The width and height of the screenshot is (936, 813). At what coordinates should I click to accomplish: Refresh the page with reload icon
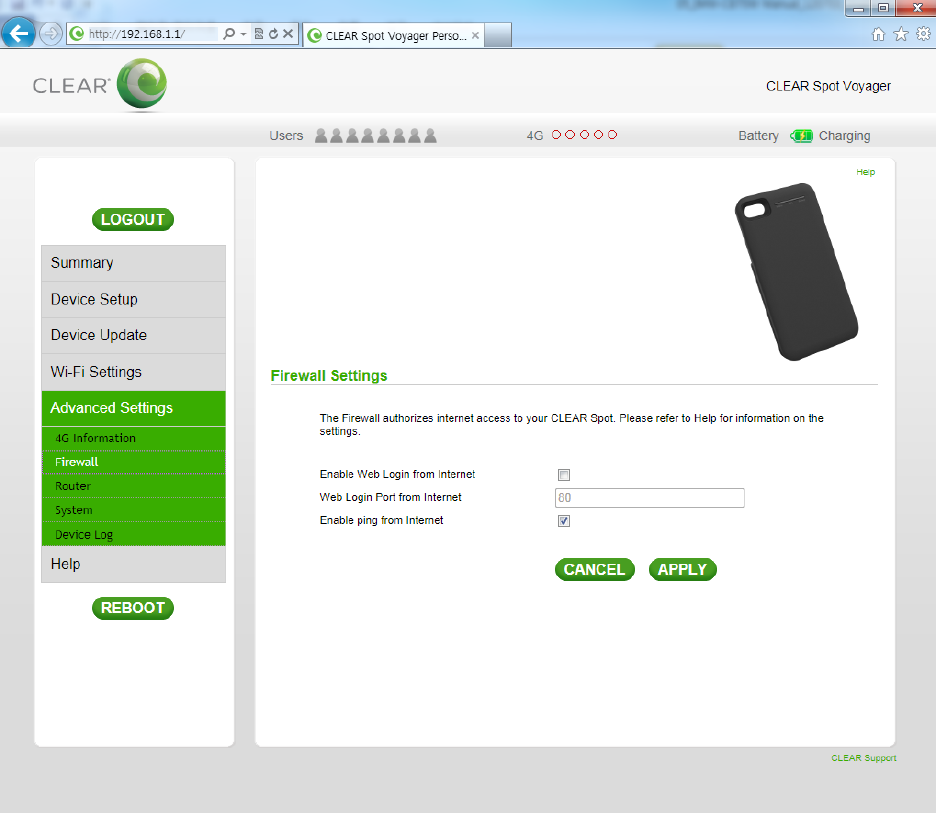coord(273,34)
